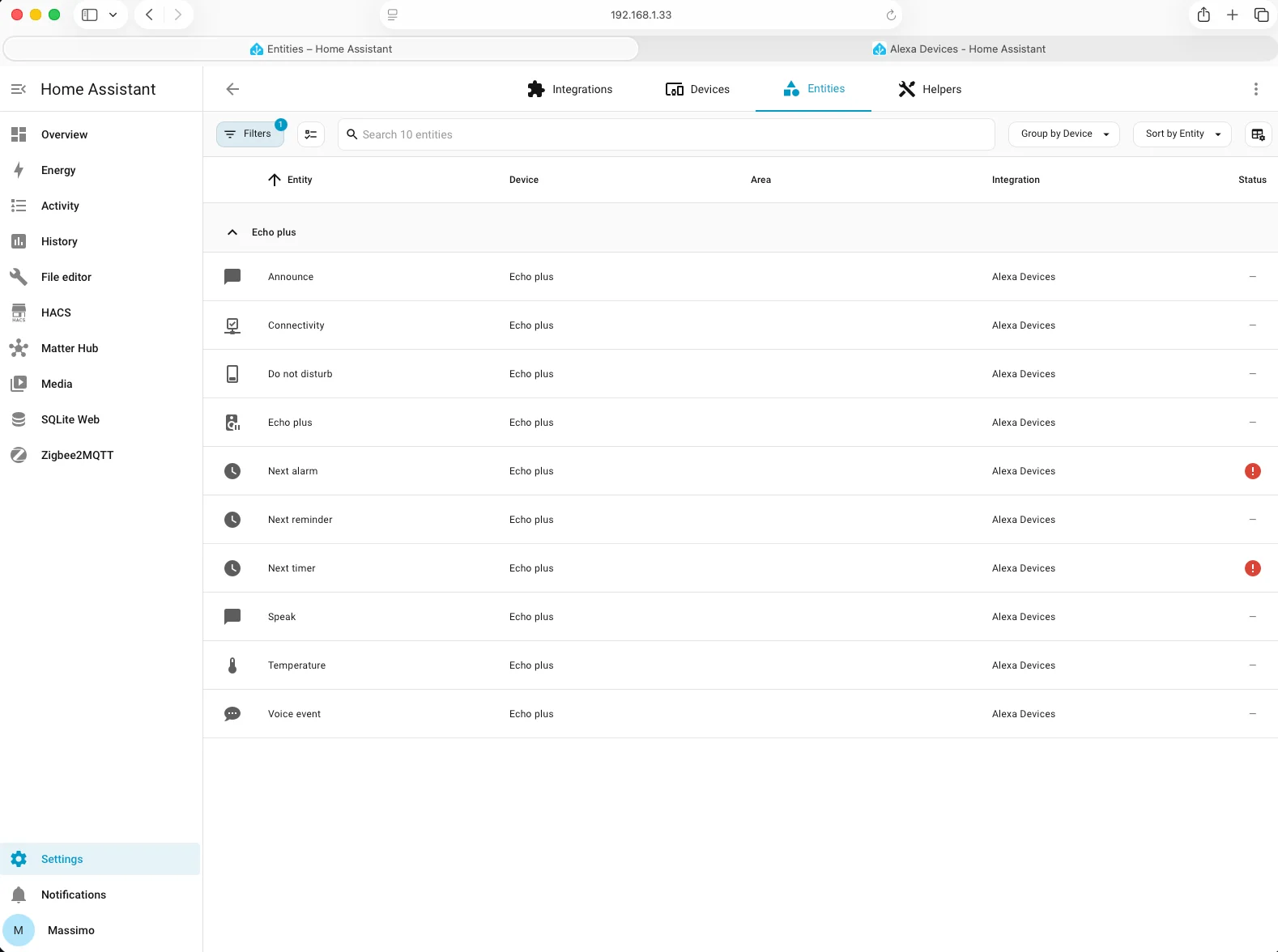Switch to Alexa Devices browser tab
1278x952 pixels.
(958, 49)
